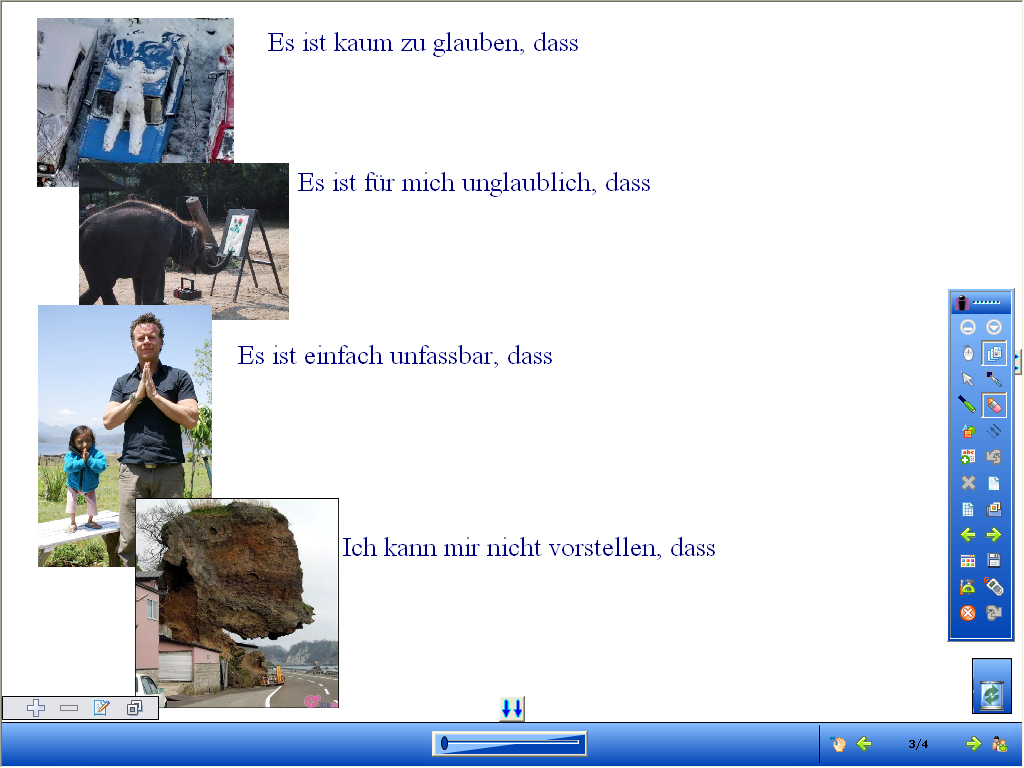Click the grey X Clear icon
The image size is (1024, 768).
[968, 483]
